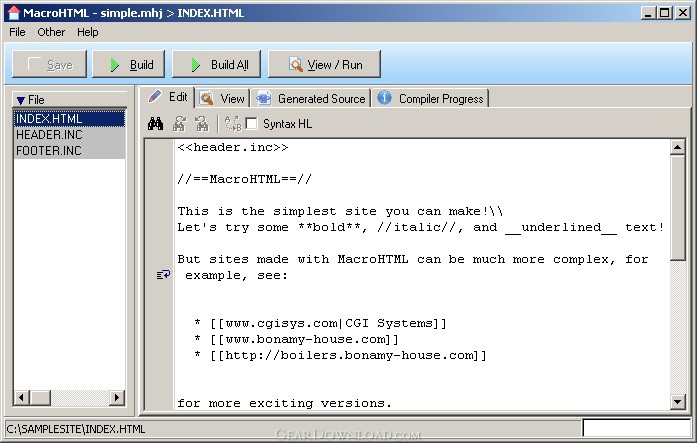Select INDEX.HTML in the file list
The width and height of the screenshot is (697, 443).
click(x=69, y=119)
